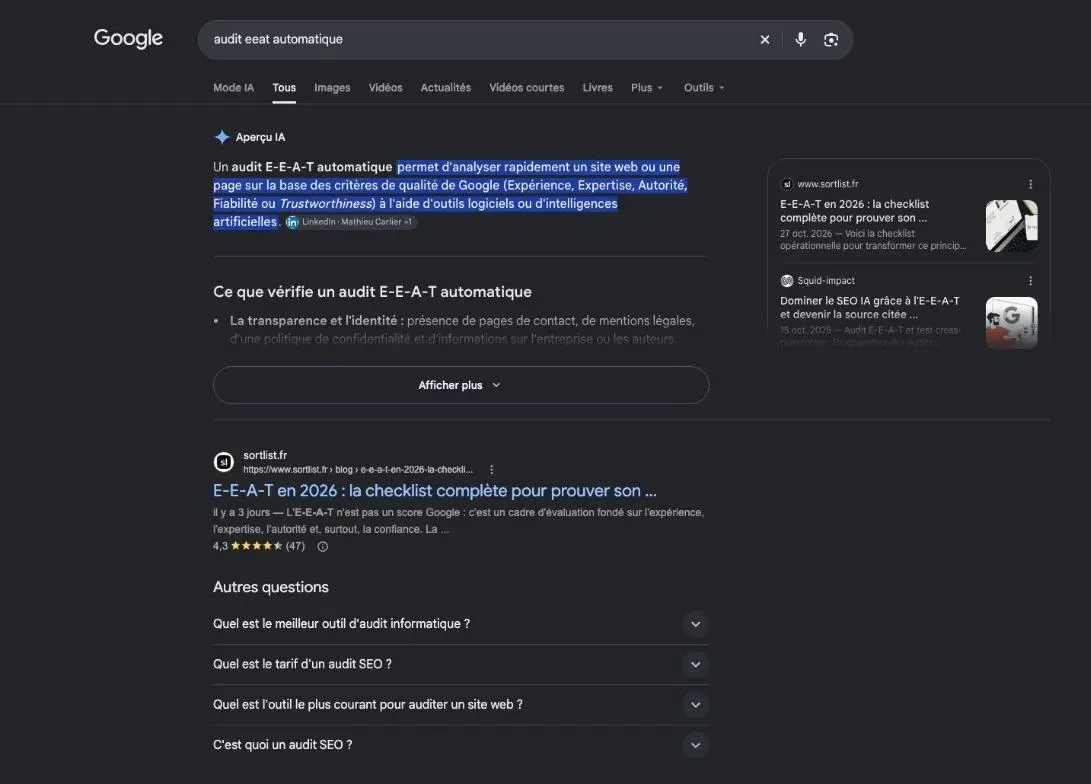Open the Outils dropdown
1091x784 pixels.
703,88
